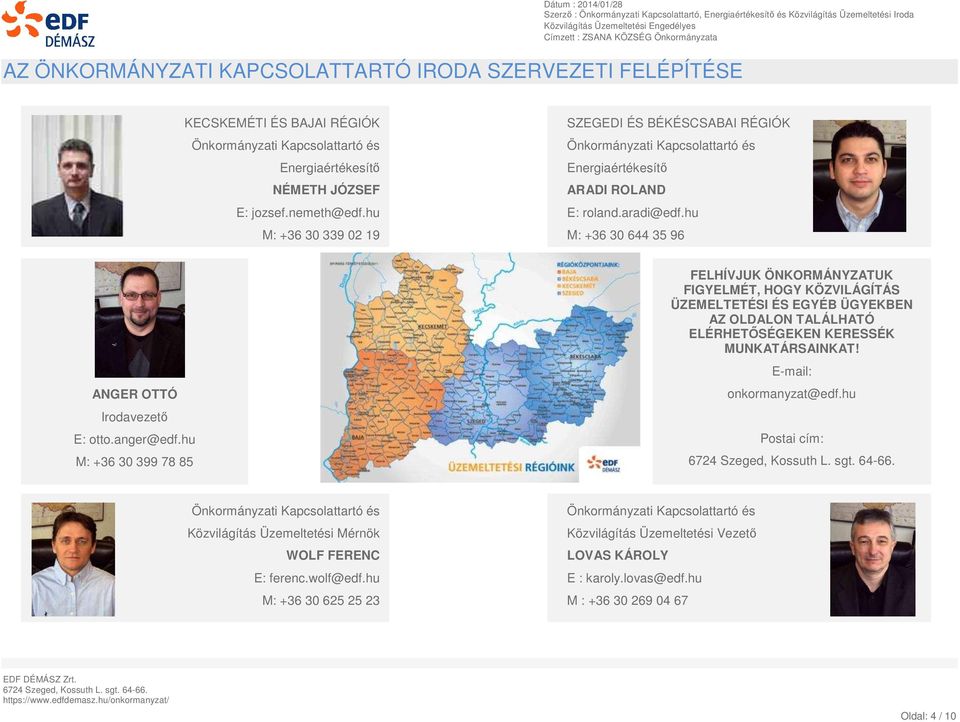The width and height of the screenshot is (960, 722).
Task: Click email otto.anger@edf.hu
Action: coord(142,440)
